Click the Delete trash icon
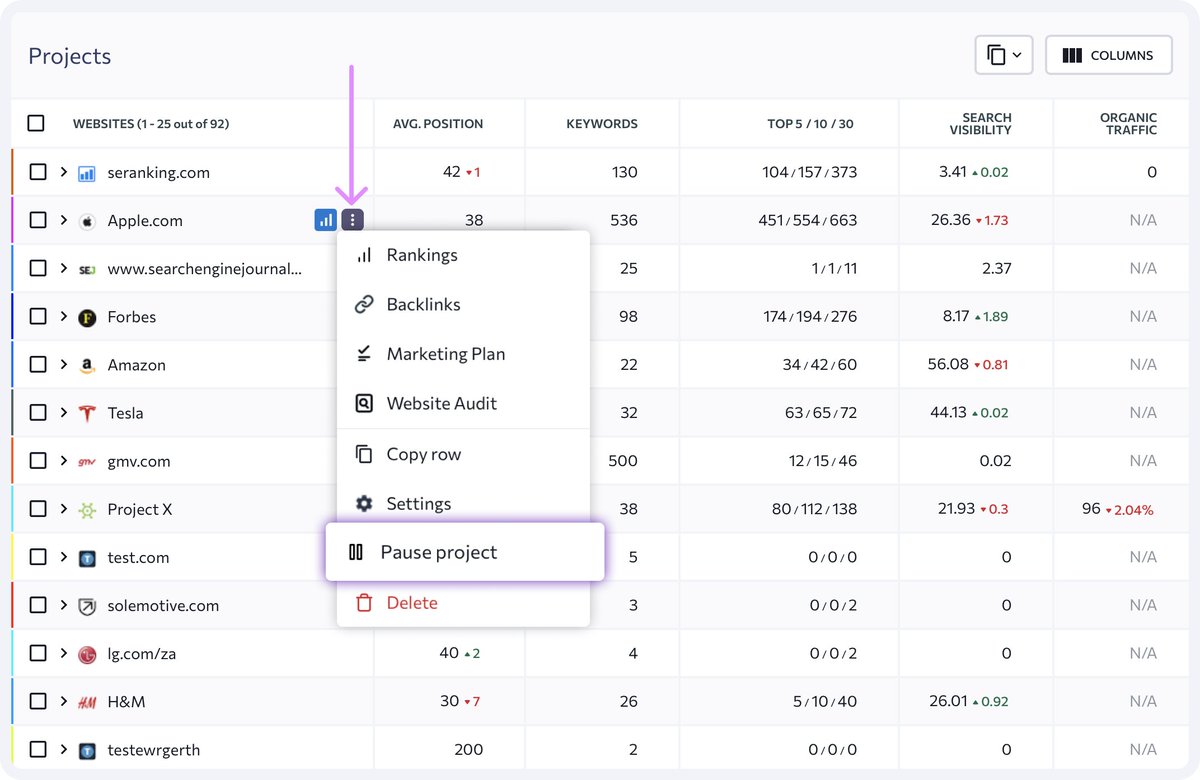 [x=362, y=603]
